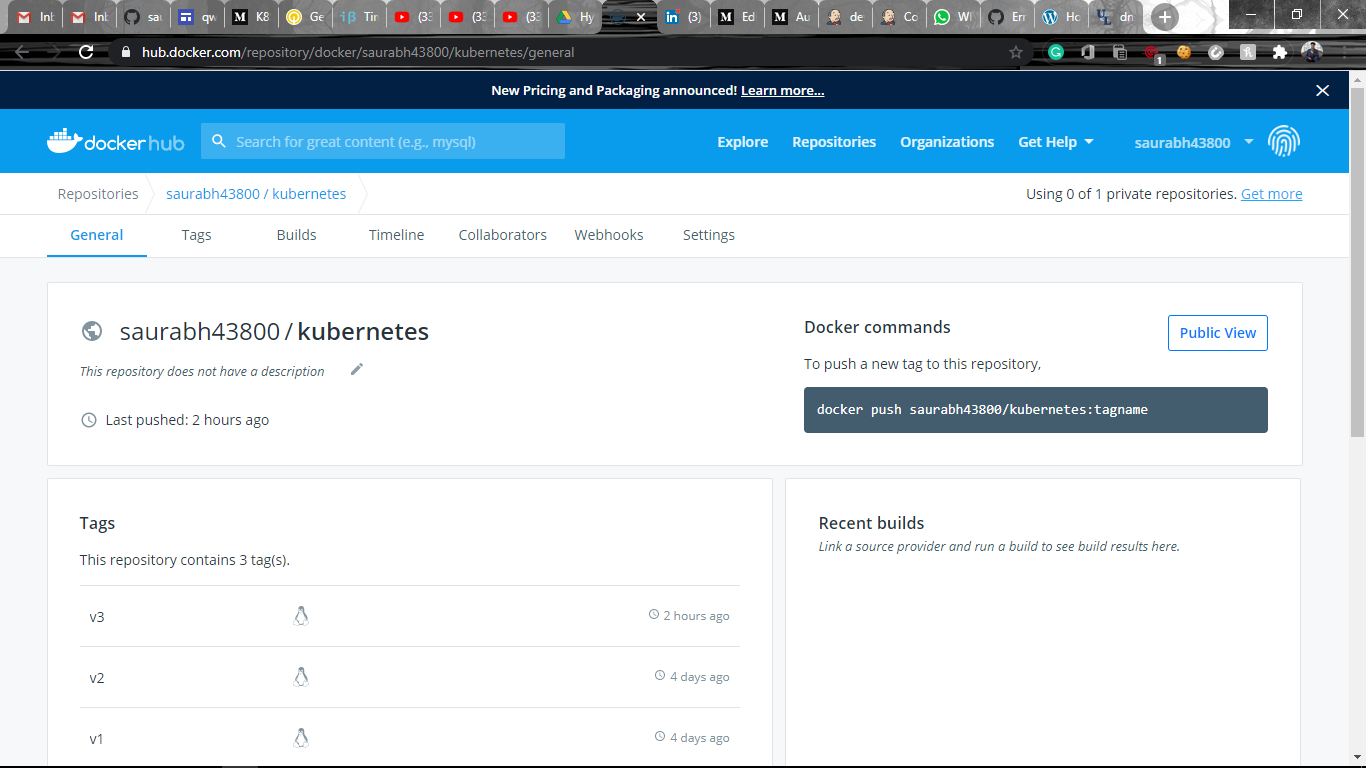1366x768 pixels.
Task: Click the Linux penguin icon on tag v1
Action: (301, 738)
